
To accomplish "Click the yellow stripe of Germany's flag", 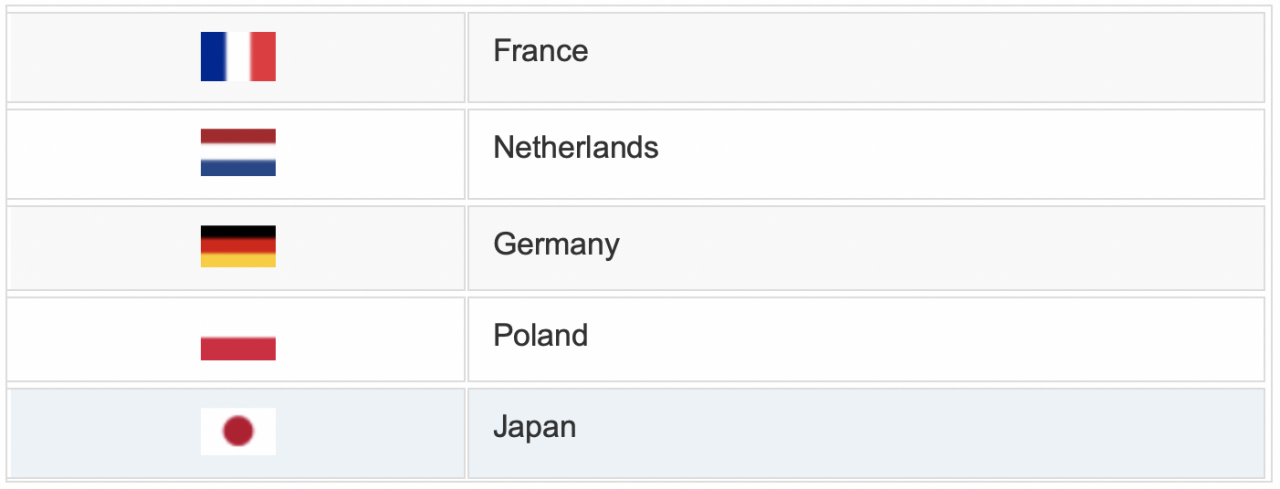I will tap(238, 260).
